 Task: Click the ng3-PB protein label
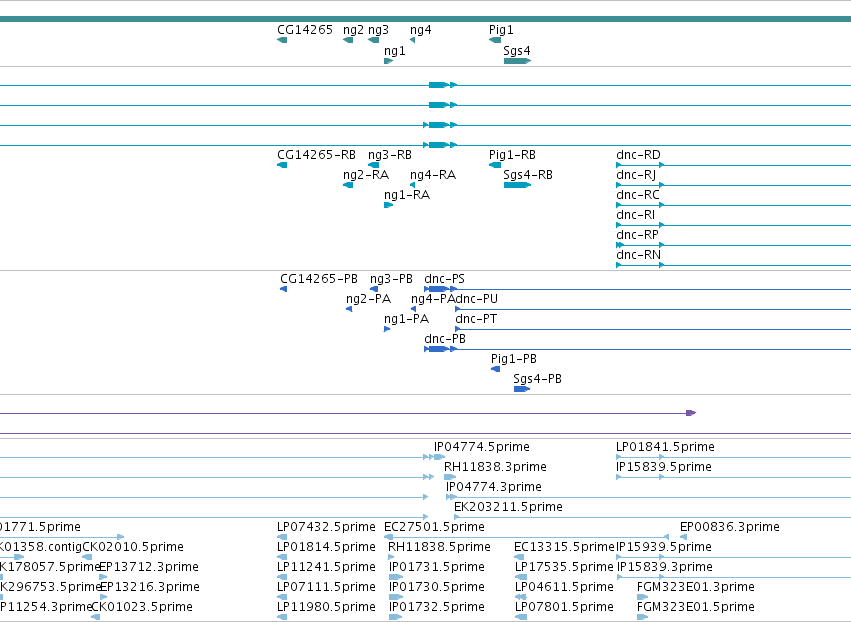coord(391,280)
